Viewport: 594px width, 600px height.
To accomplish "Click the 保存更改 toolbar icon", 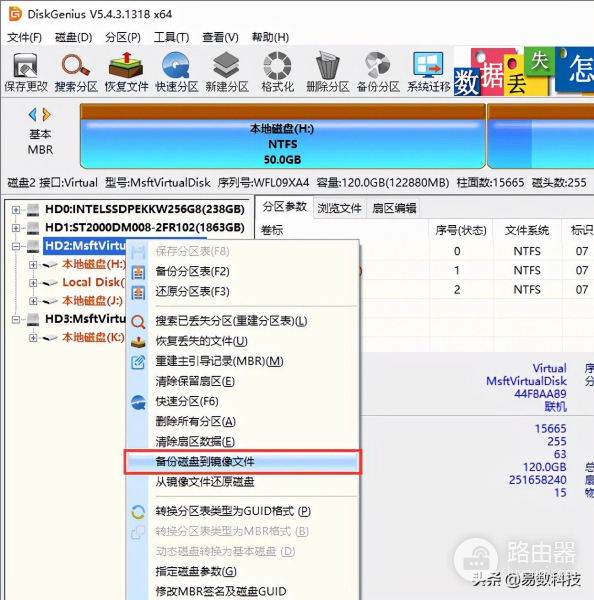I will pyautogui.click(x=26, y=72).
